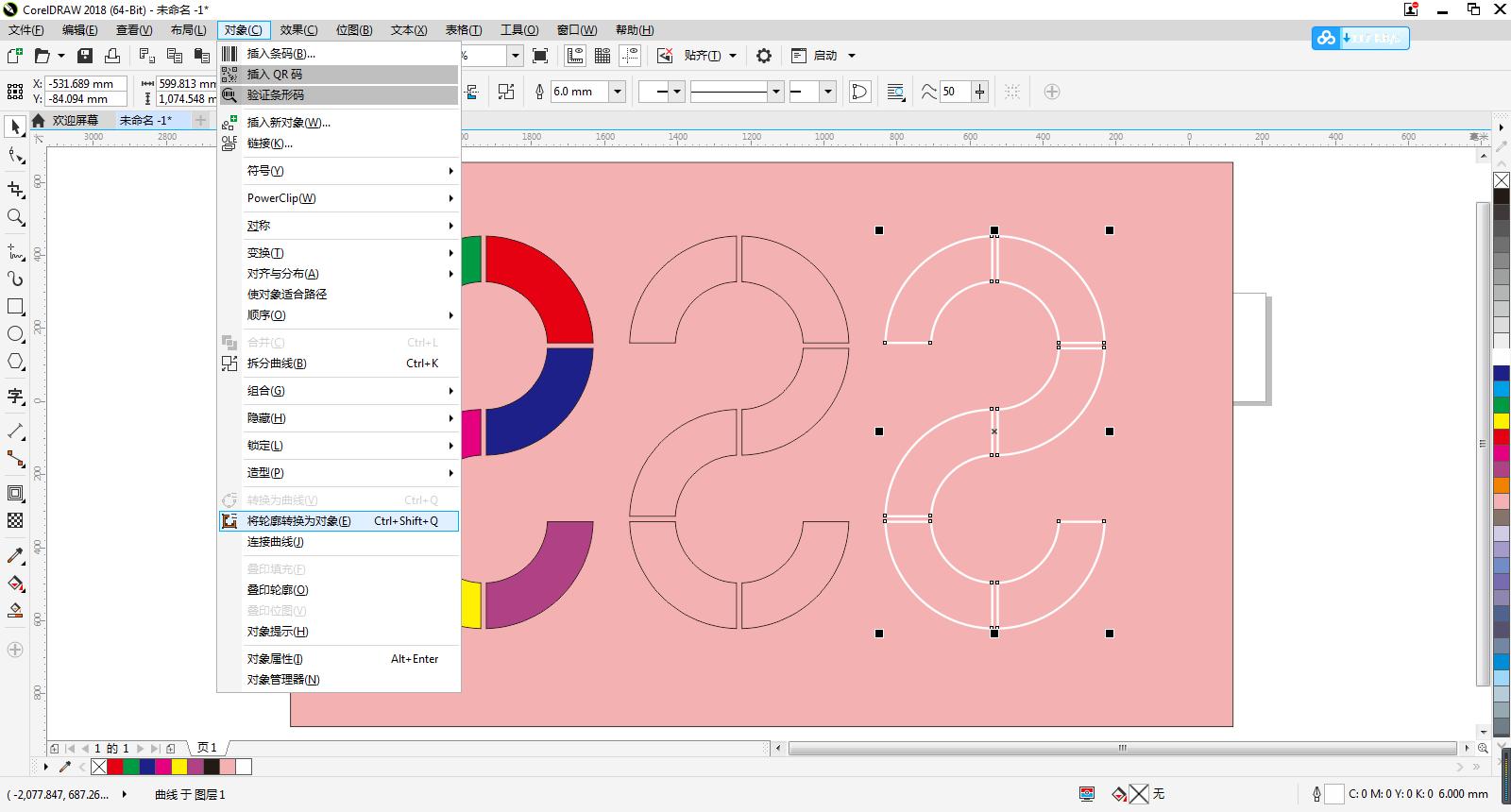Open the outline width 6.0 mm dropdown

618,92
